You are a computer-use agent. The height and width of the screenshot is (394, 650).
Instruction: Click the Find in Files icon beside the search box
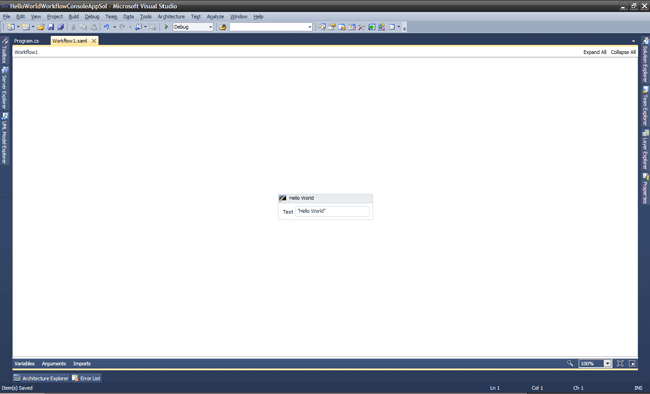tap(223, 27)
